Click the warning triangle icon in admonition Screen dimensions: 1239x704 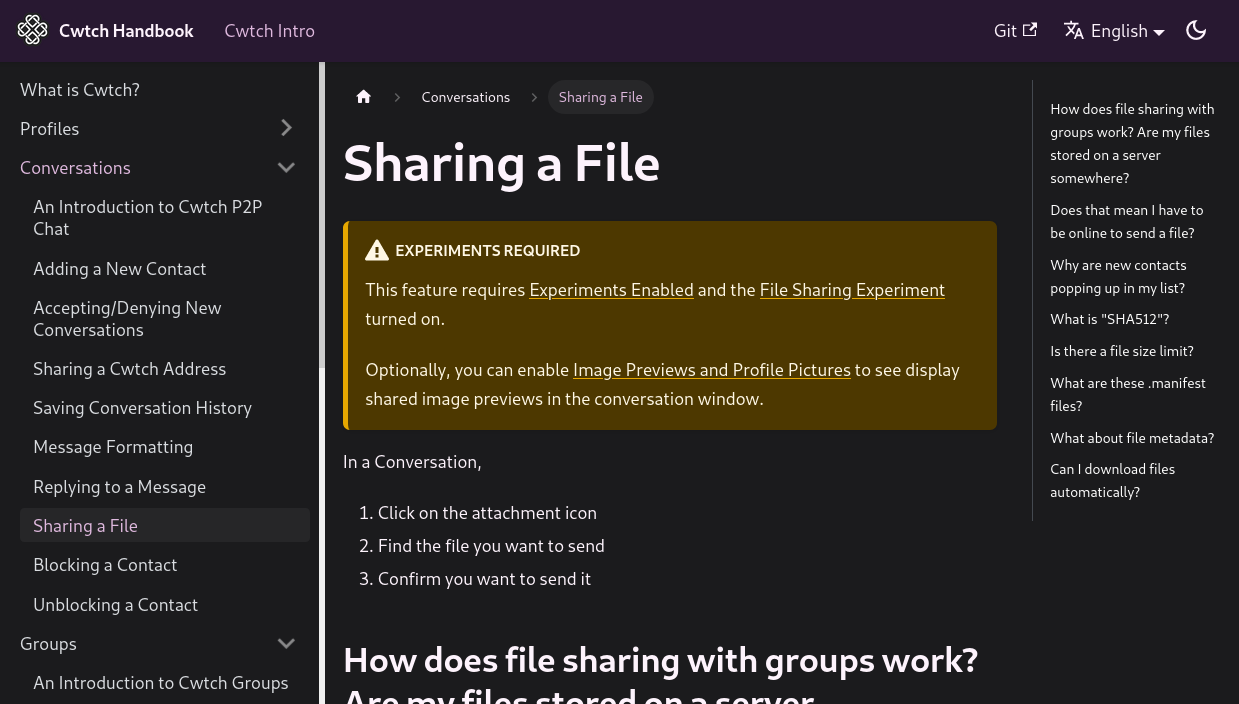(x=377, y=251)
